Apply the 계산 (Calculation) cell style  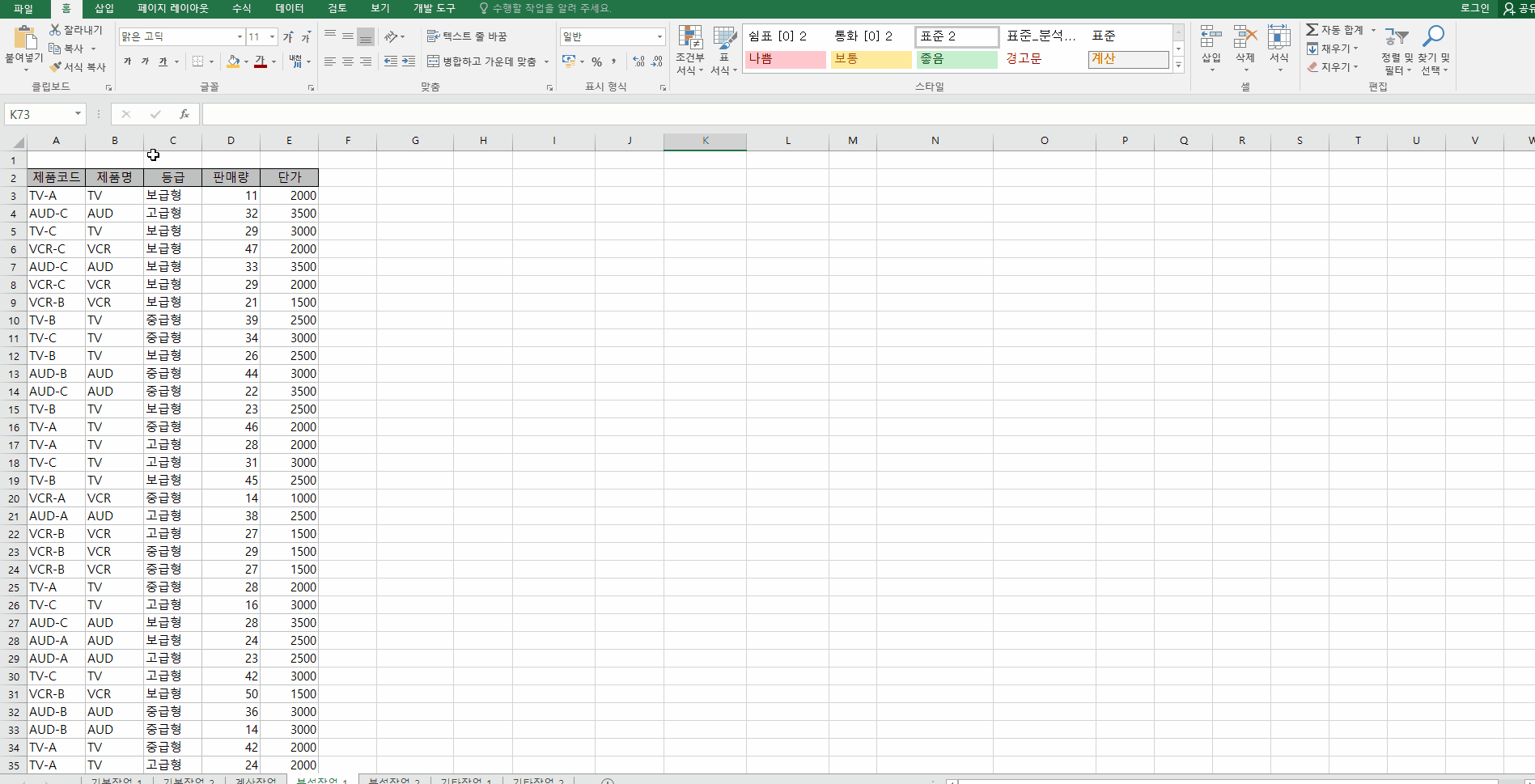coord(1129,59)
